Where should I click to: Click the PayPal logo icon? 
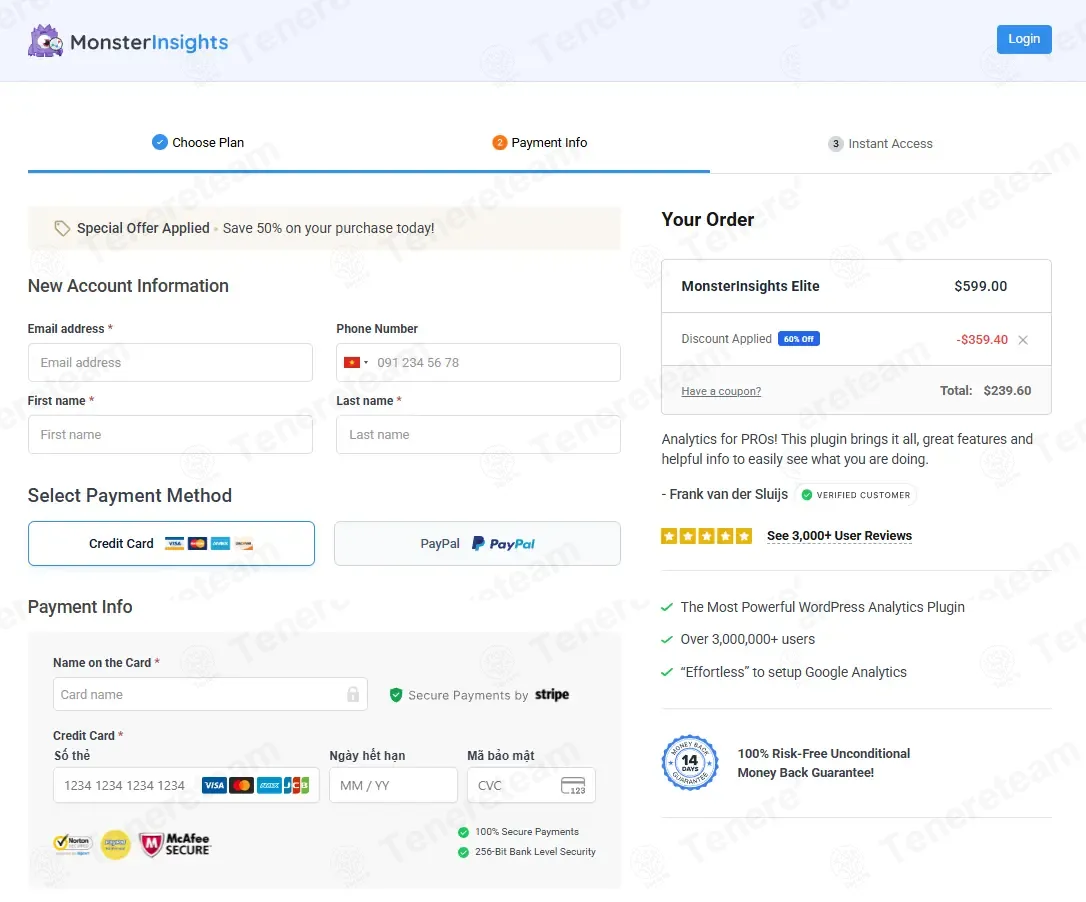pos(503,544)
